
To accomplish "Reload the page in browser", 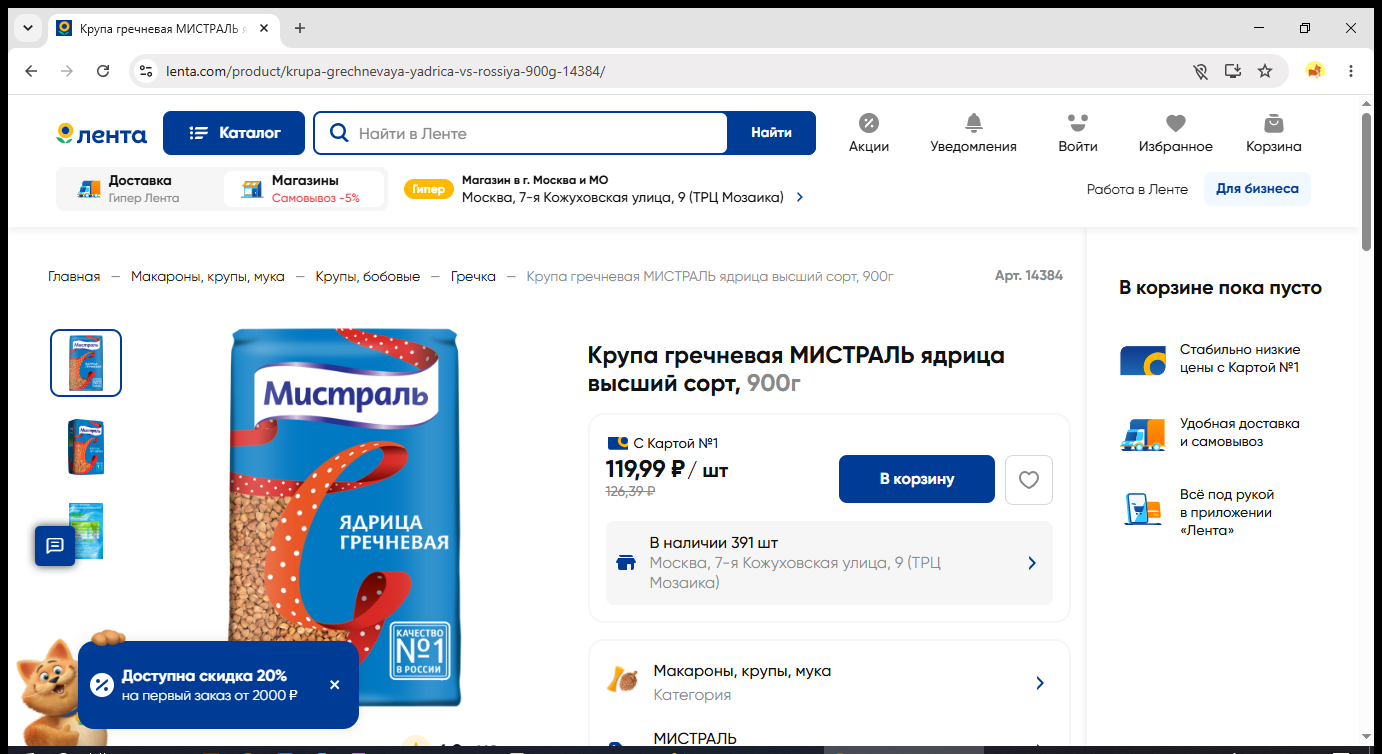I will (103, 71).
